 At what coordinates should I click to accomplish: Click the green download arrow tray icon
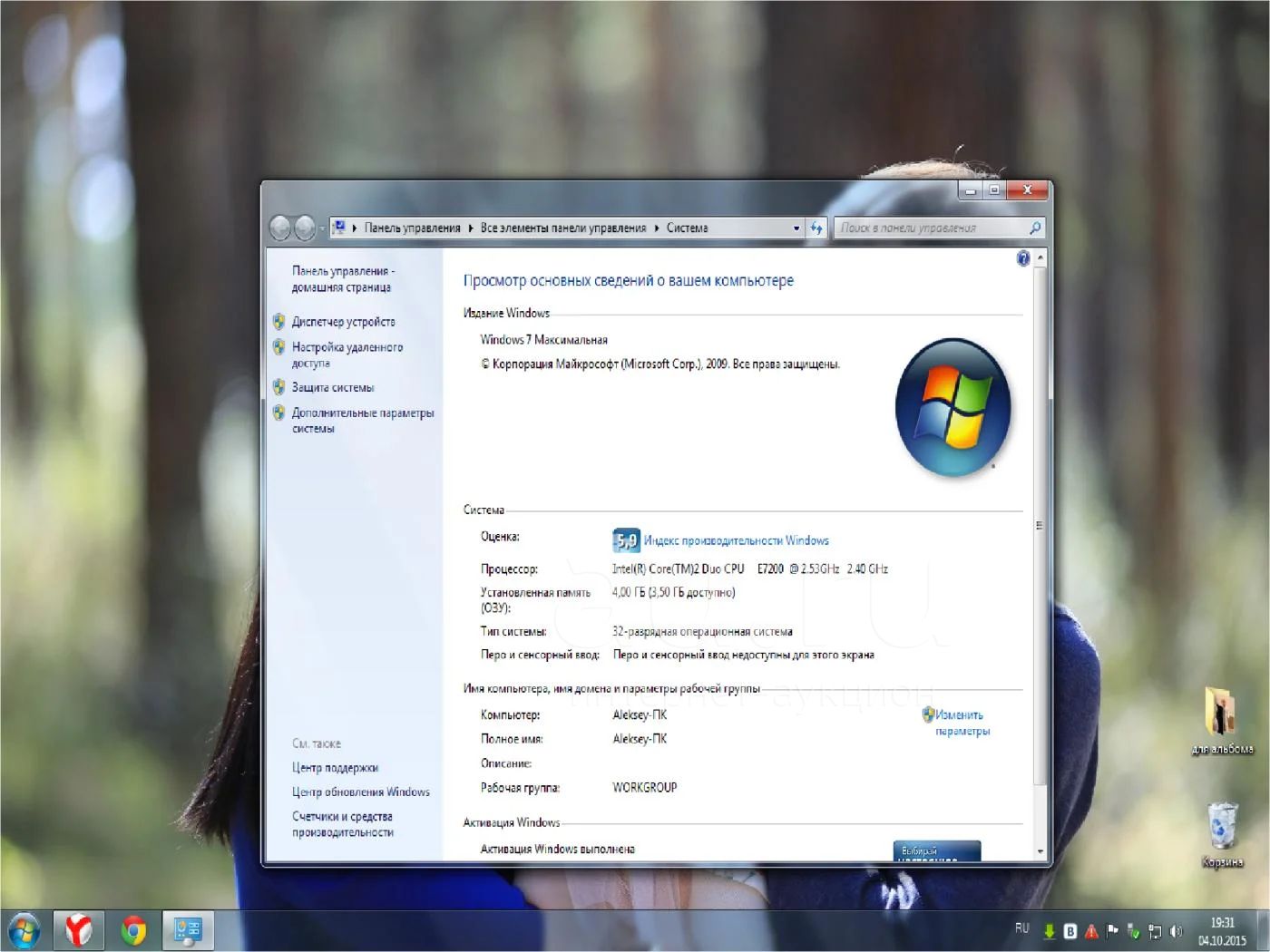point(1050,931)
